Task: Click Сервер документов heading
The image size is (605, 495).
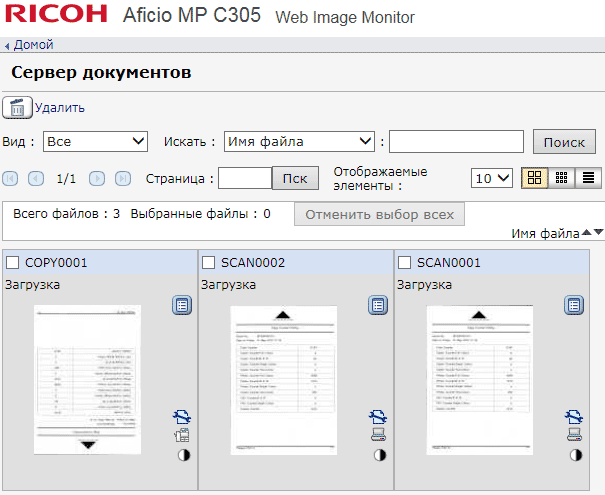Action: 101,73
